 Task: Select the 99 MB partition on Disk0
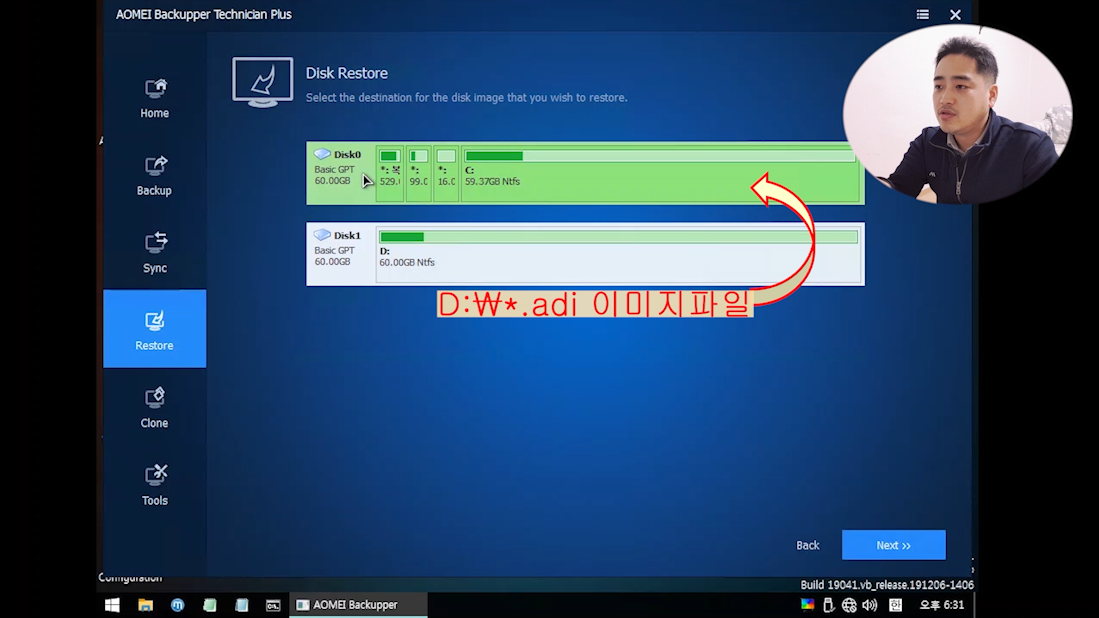pos(418,173)
